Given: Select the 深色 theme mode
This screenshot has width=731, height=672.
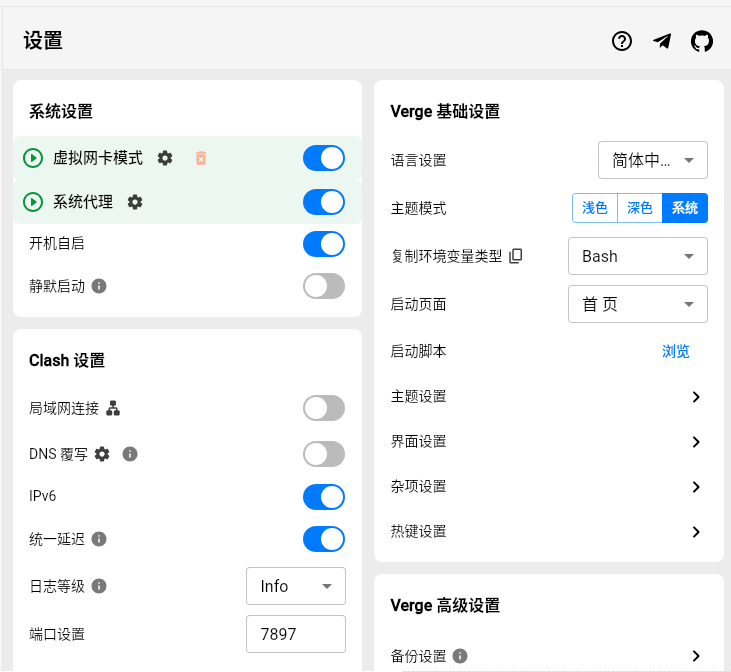Looking at the screenshot, I should click(640, 208).
